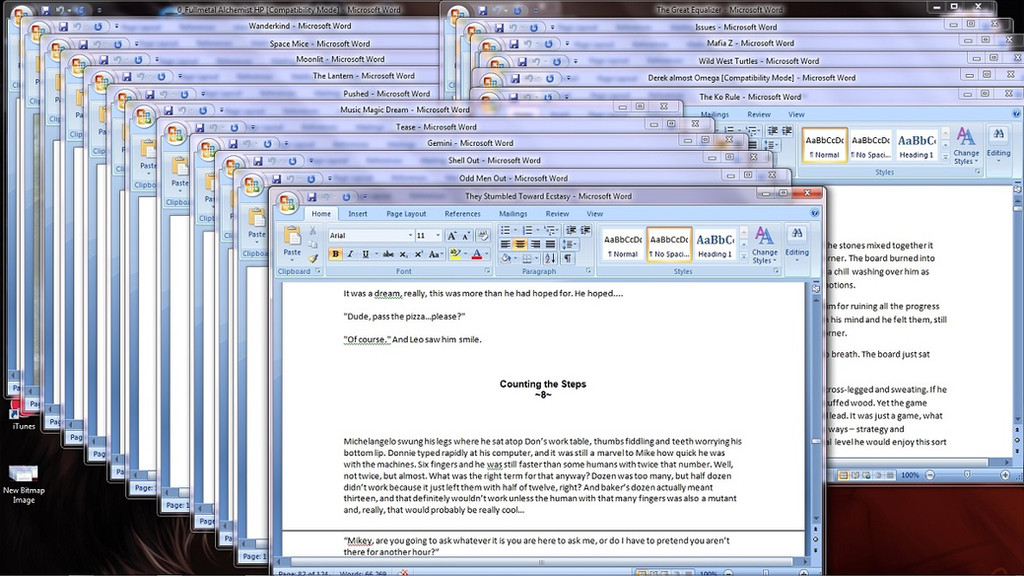Toggle Italic in front Word window
Screen dimensions: 1024x576
point(350,254)
